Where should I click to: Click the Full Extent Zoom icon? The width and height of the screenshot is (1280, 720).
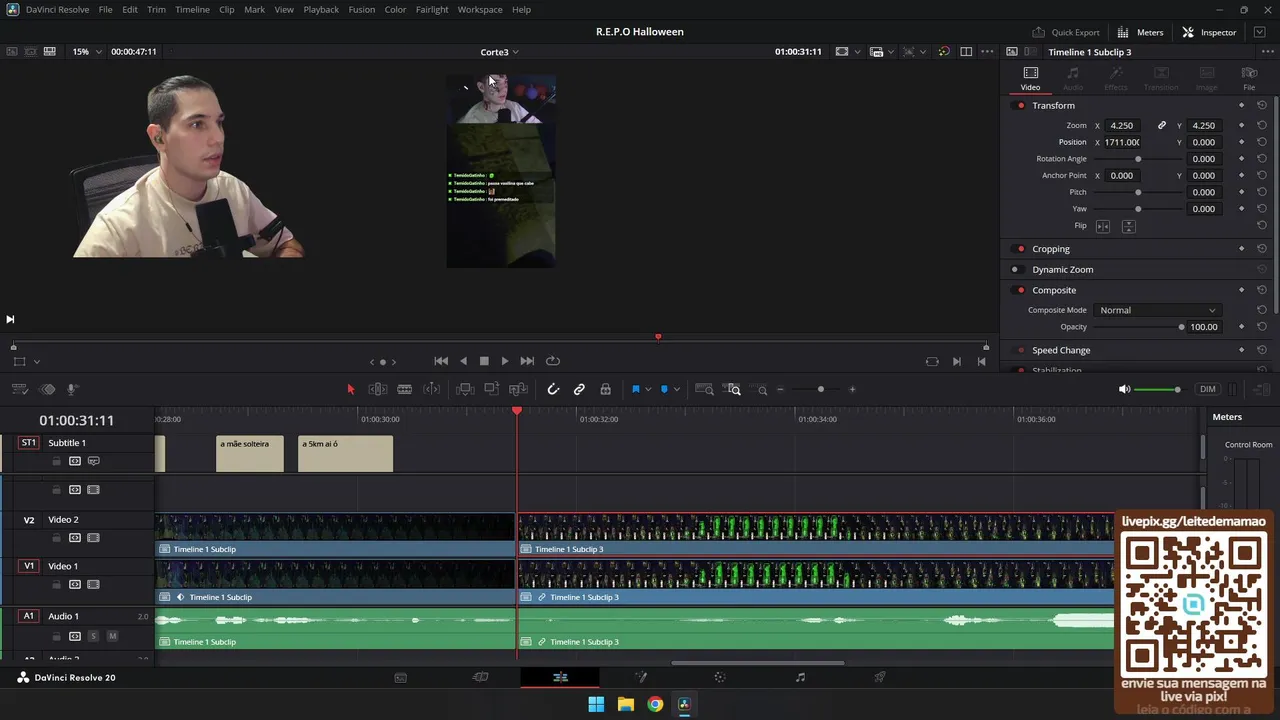pos(704,389)
